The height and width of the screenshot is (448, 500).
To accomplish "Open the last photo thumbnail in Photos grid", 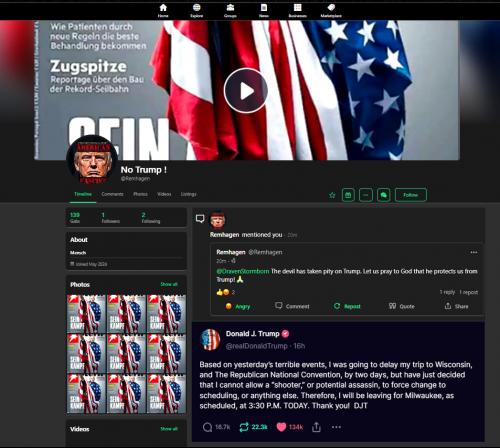I will tap(166, 394).
